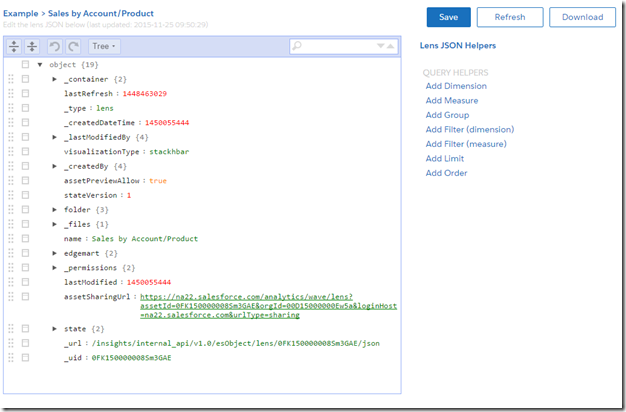Select the name value Sales by Account/Product

[x=145, y=238]
